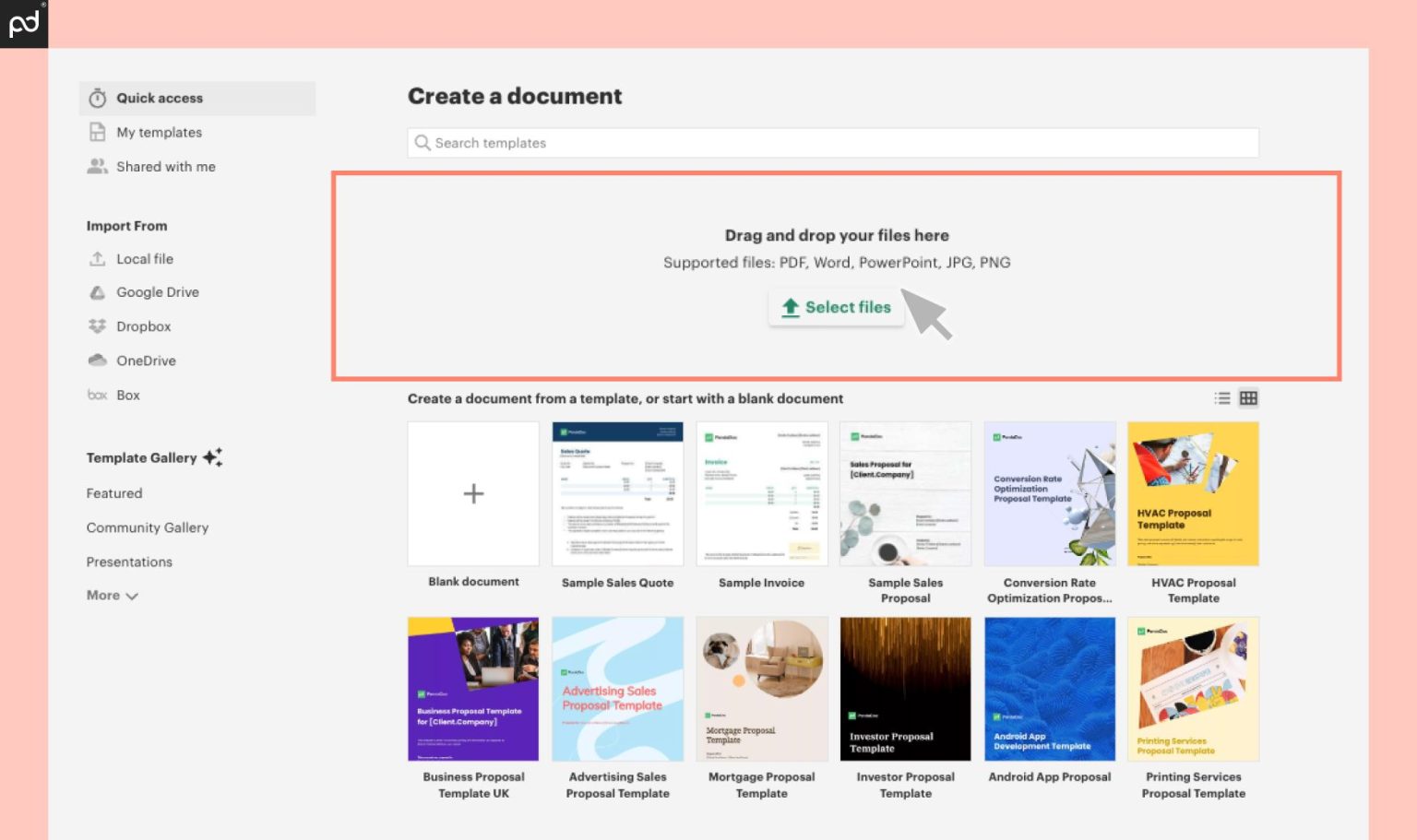Click the Shared with me people icon

point(98,166)
